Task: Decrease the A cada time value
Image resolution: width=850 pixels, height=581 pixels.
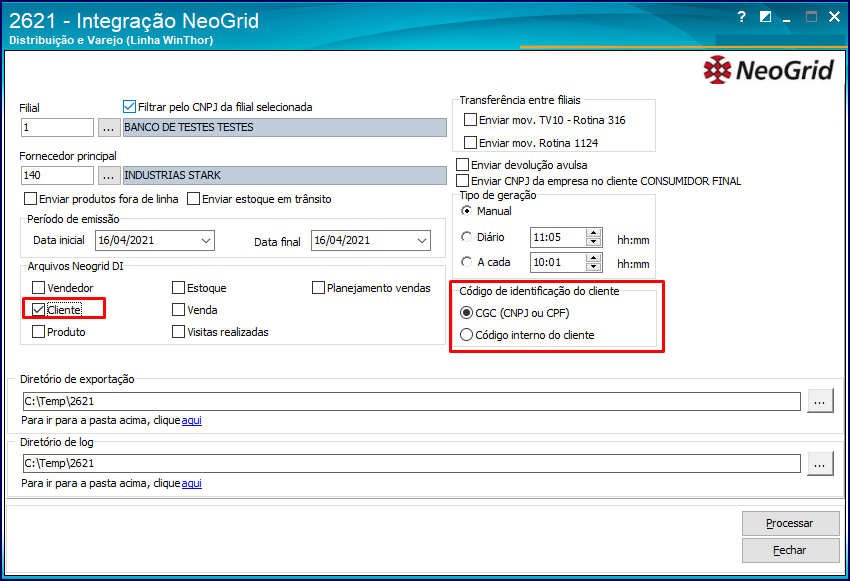Action: [594, 267]
